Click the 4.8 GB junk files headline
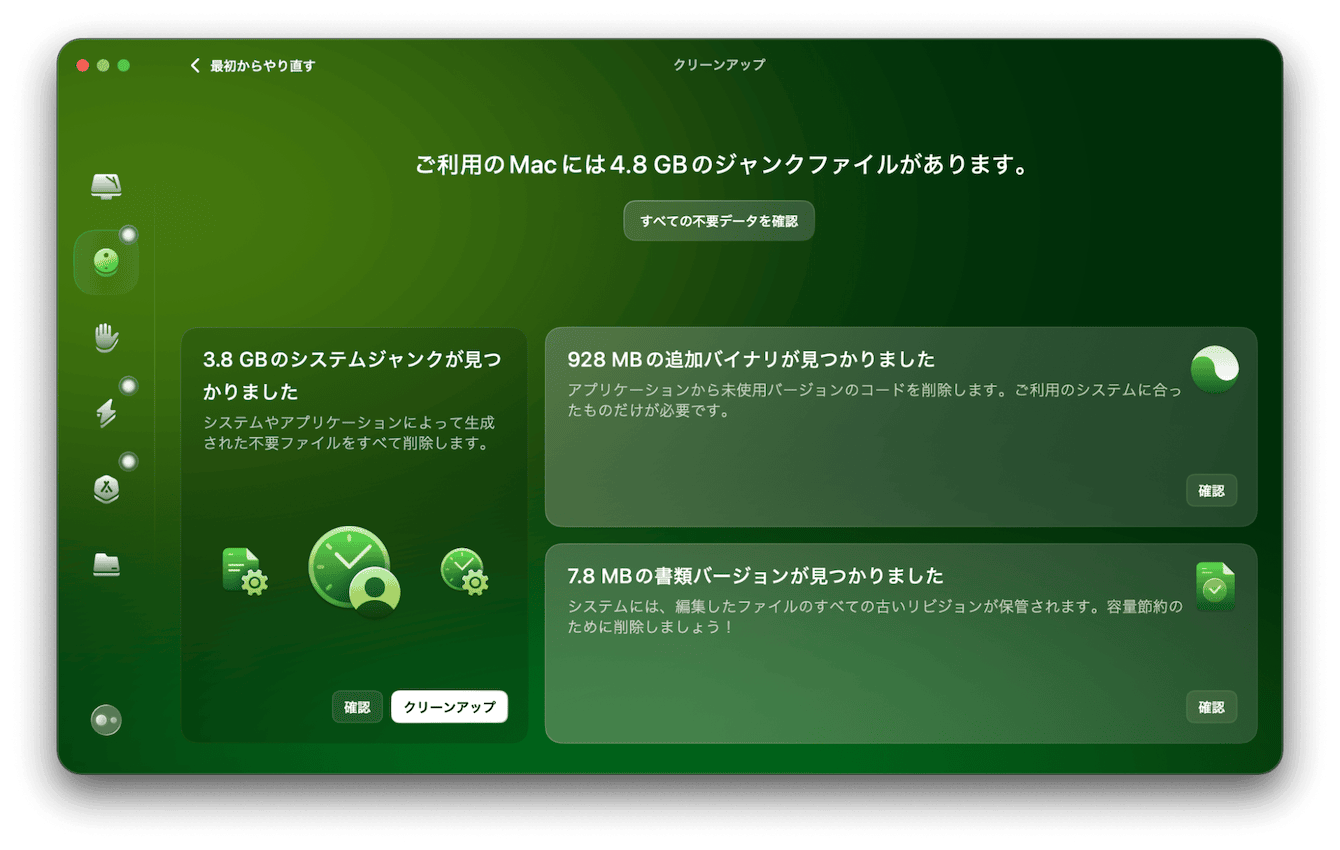This screenshot has height=850, width=1340. point(722,165)
